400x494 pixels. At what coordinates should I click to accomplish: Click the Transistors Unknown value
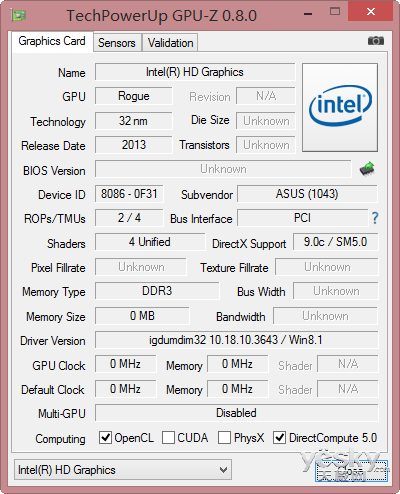266,145
